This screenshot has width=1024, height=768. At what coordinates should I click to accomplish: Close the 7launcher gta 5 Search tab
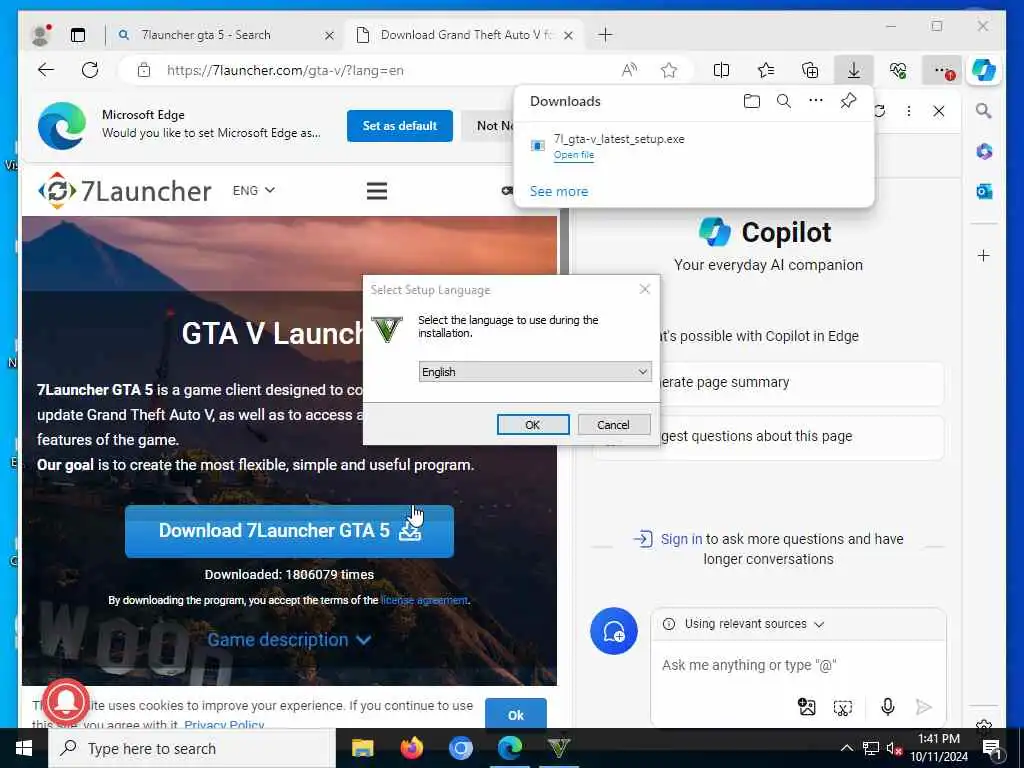click(329, 35)
